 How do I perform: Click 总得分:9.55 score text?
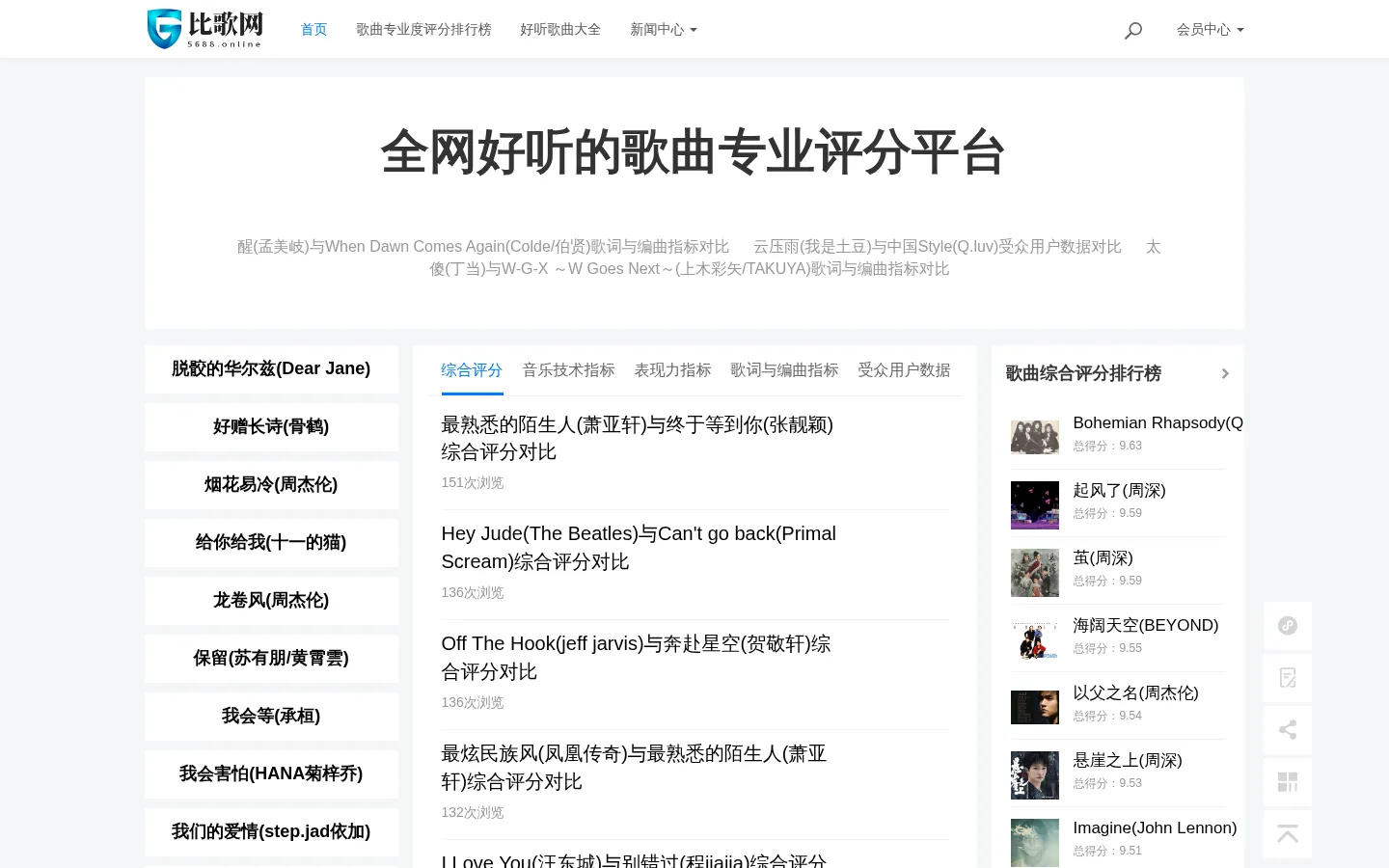pyautogui.click(x=1107, y=649)
